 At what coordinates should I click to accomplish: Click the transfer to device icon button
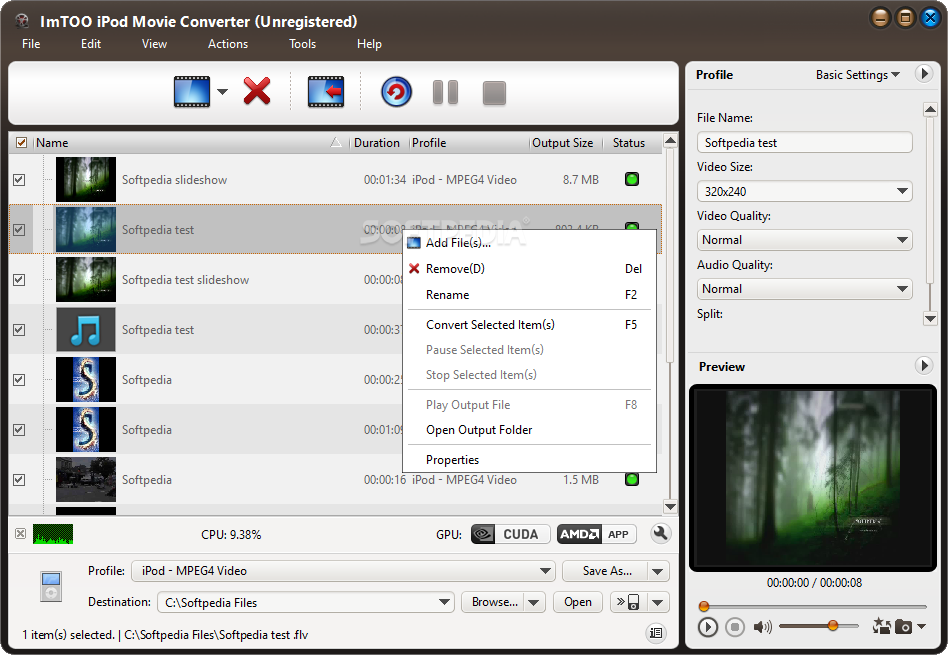coord(628,602)
